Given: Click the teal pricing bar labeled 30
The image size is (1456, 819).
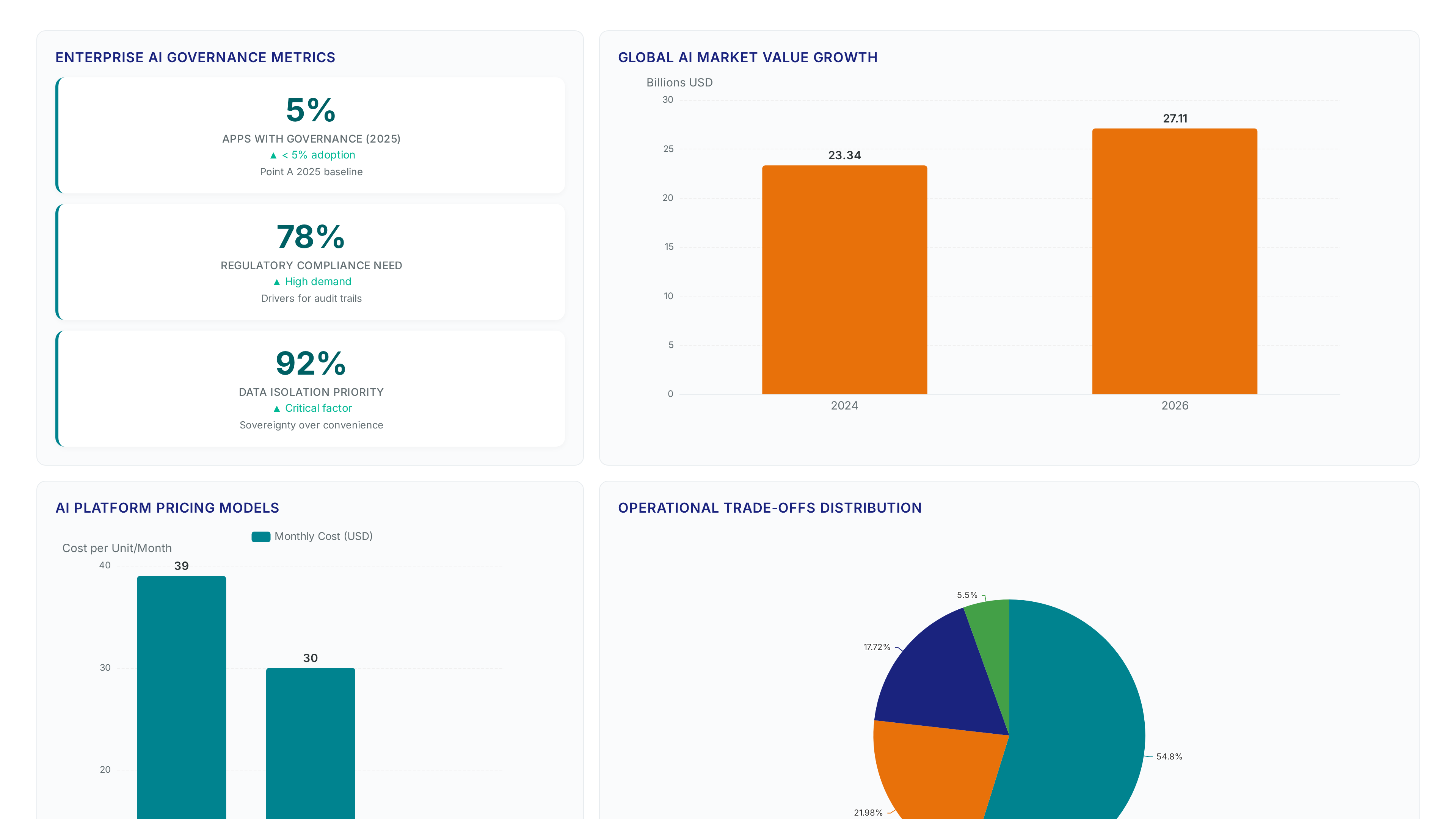Looking at the screenshot, I should pos(310,743).
